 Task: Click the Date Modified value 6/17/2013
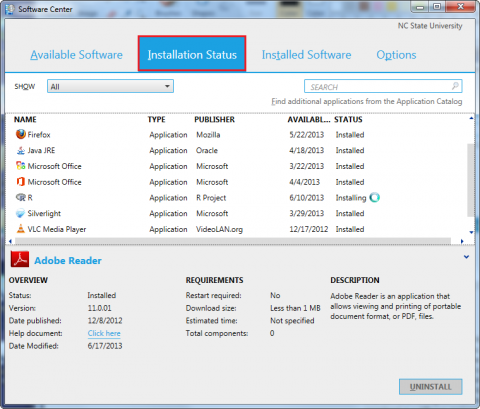(105, 346)
